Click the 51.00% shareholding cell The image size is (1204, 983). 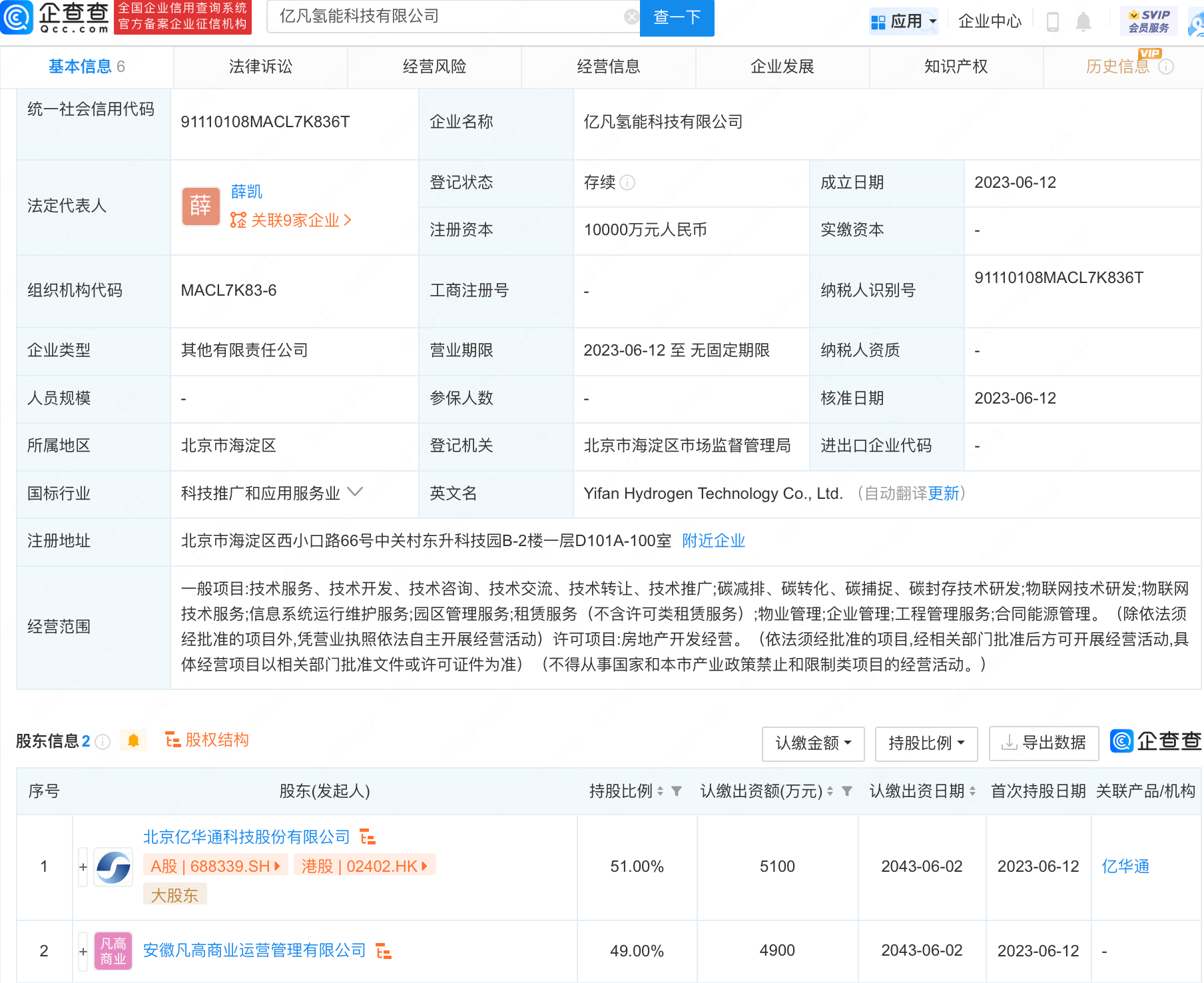(637, 867)
